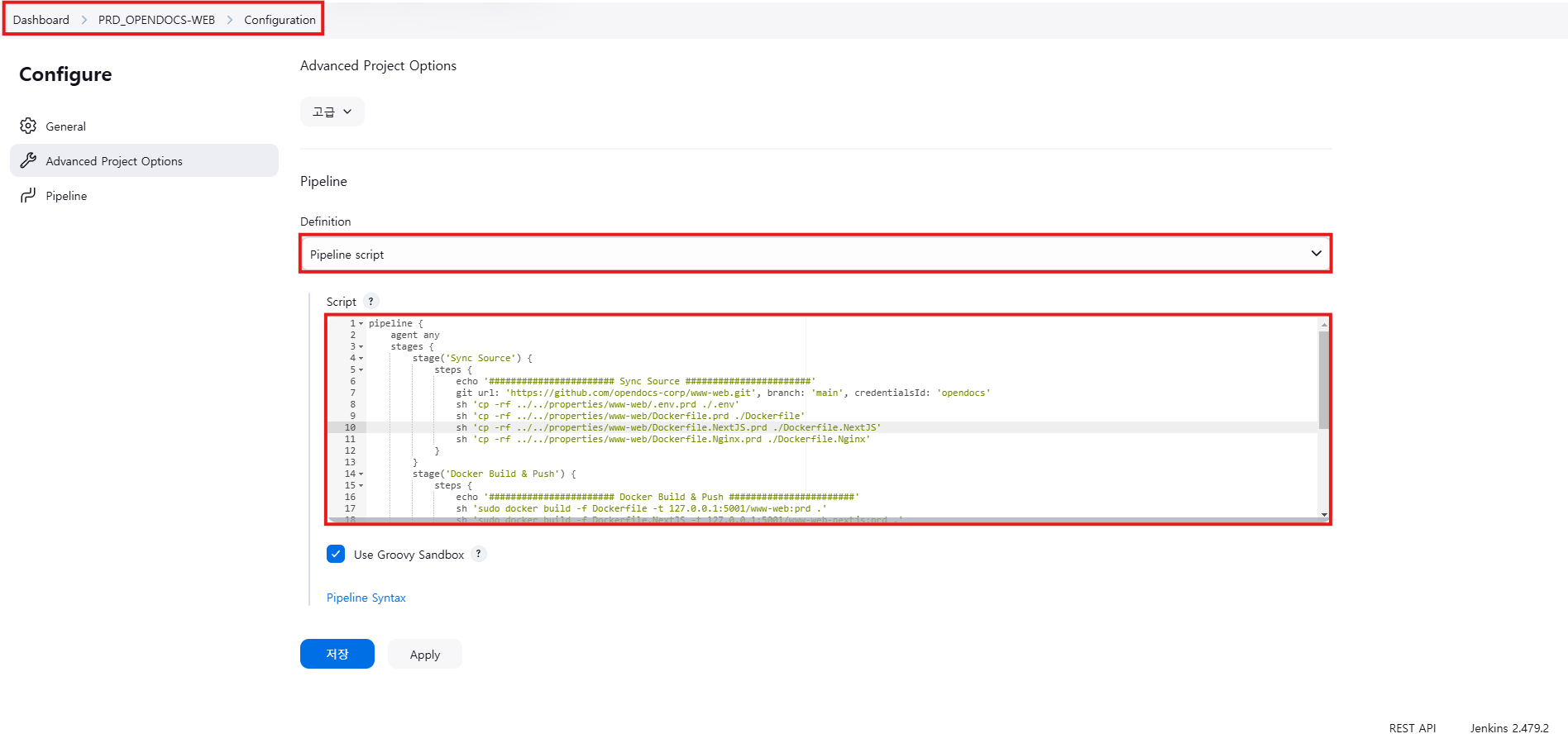Click the script editor scroll-down arrow
Image resolution: width=1568 pixels, height=748 pixels.
[1324, 515]
